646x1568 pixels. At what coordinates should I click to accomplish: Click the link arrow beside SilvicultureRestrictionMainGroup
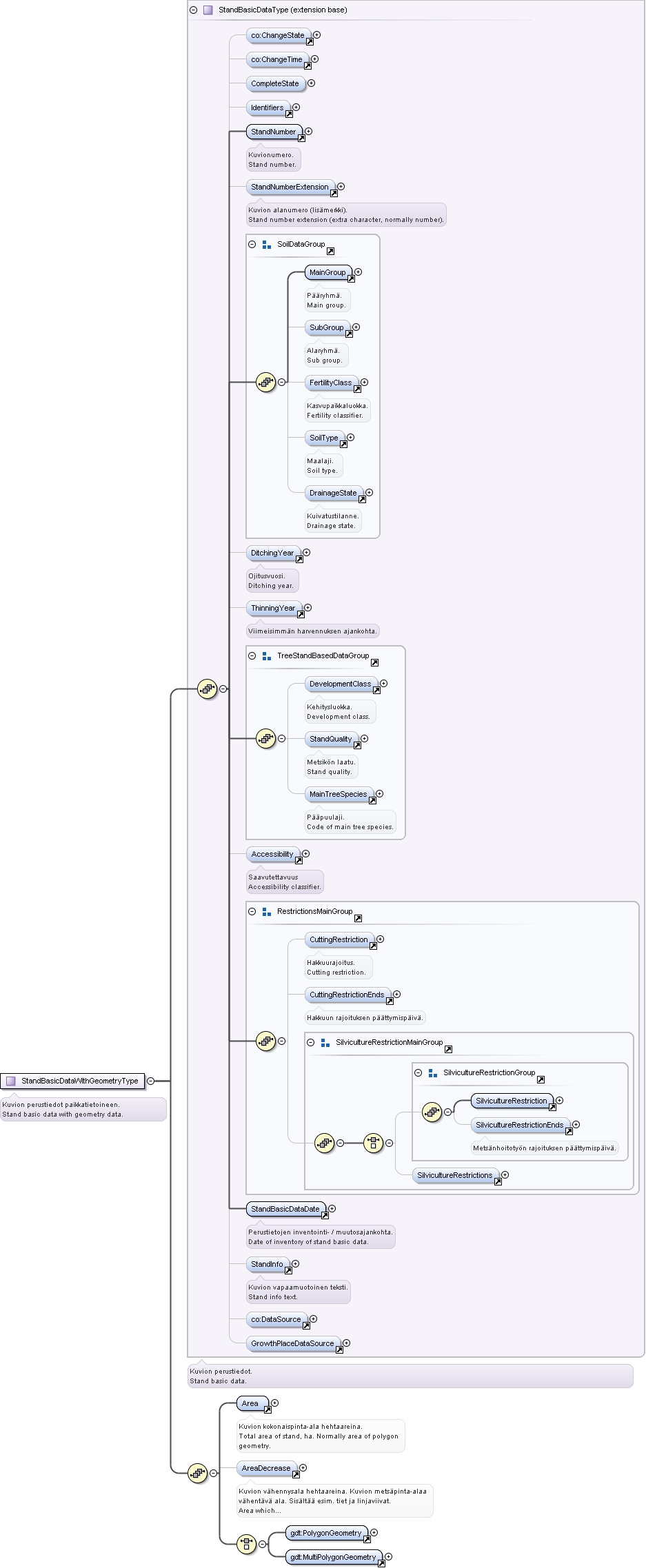coord(449,1050)
